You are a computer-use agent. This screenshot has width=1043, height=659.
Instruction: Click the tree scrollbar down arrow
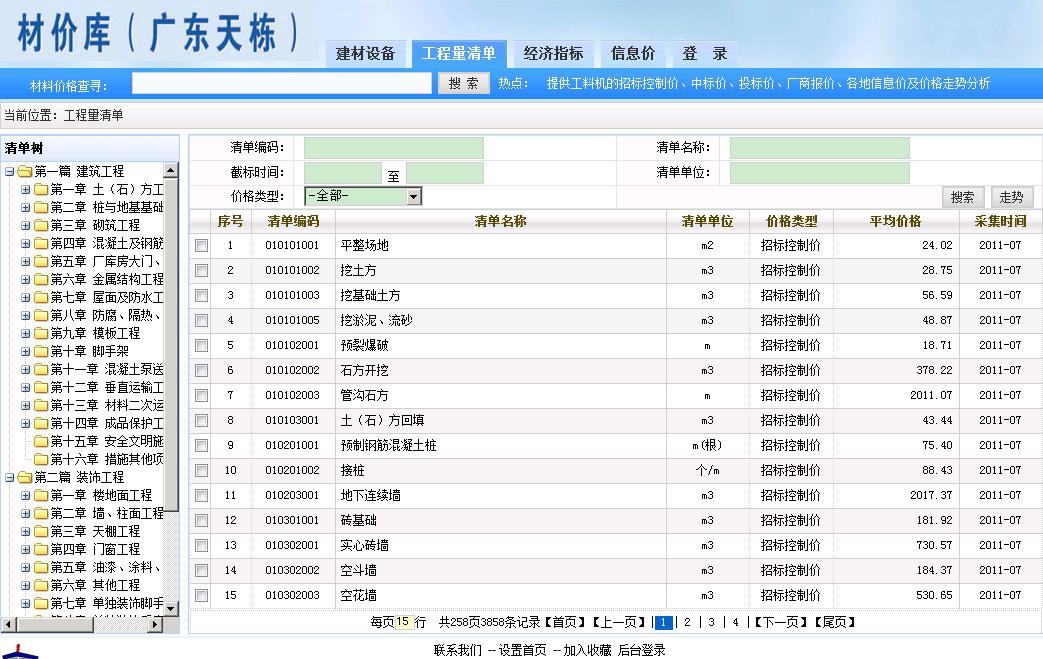click(170, 608)
